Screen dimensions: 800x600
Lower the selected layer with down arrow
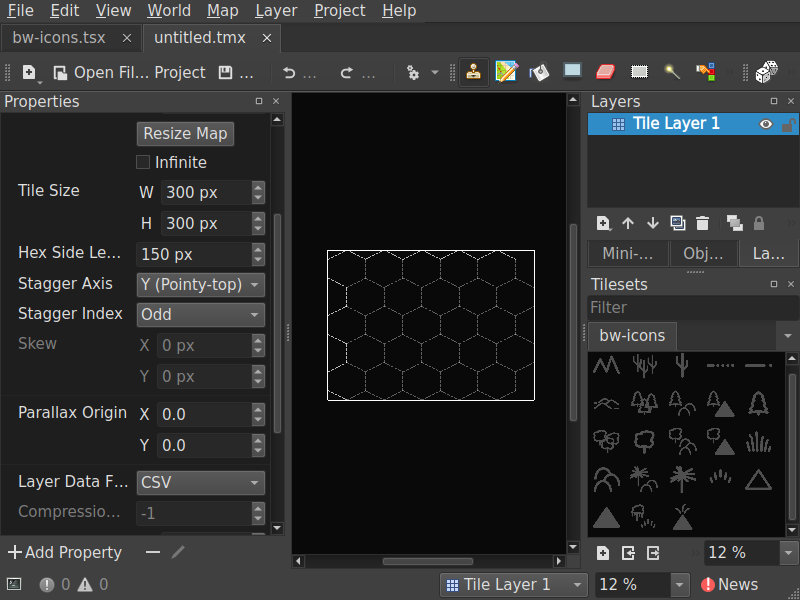(653, 223)
